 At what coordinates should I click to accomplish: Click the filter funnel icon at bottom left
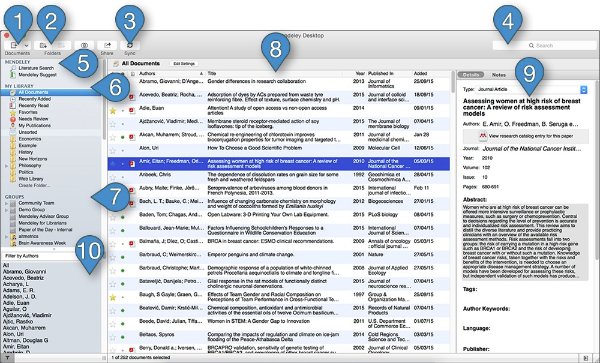7,358
